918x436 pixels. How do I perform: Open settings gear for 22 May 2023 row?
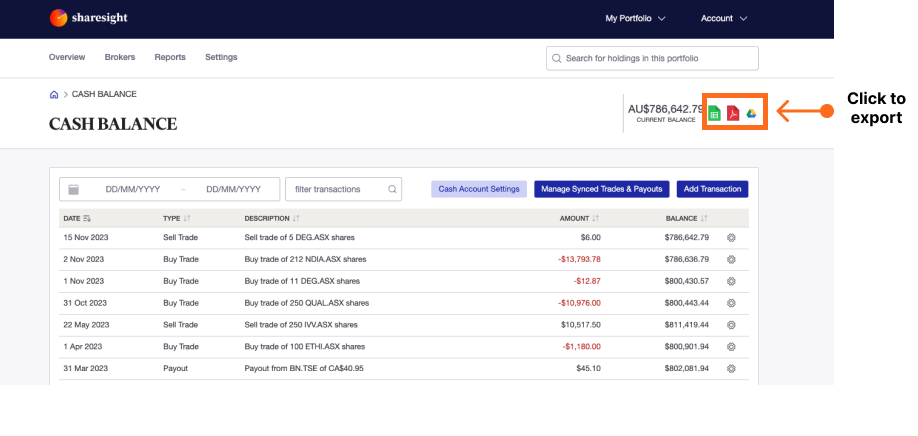coord(731,325)
